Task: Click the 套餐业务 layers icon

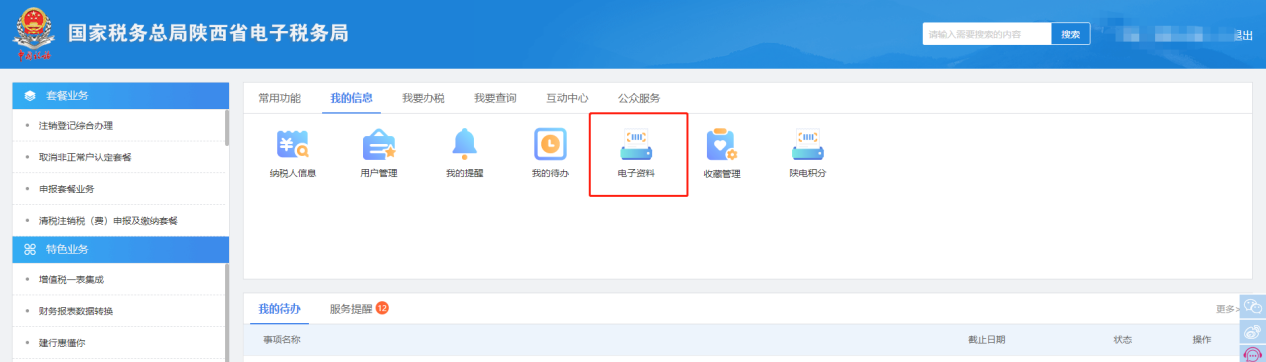Action: coord(30,96)
